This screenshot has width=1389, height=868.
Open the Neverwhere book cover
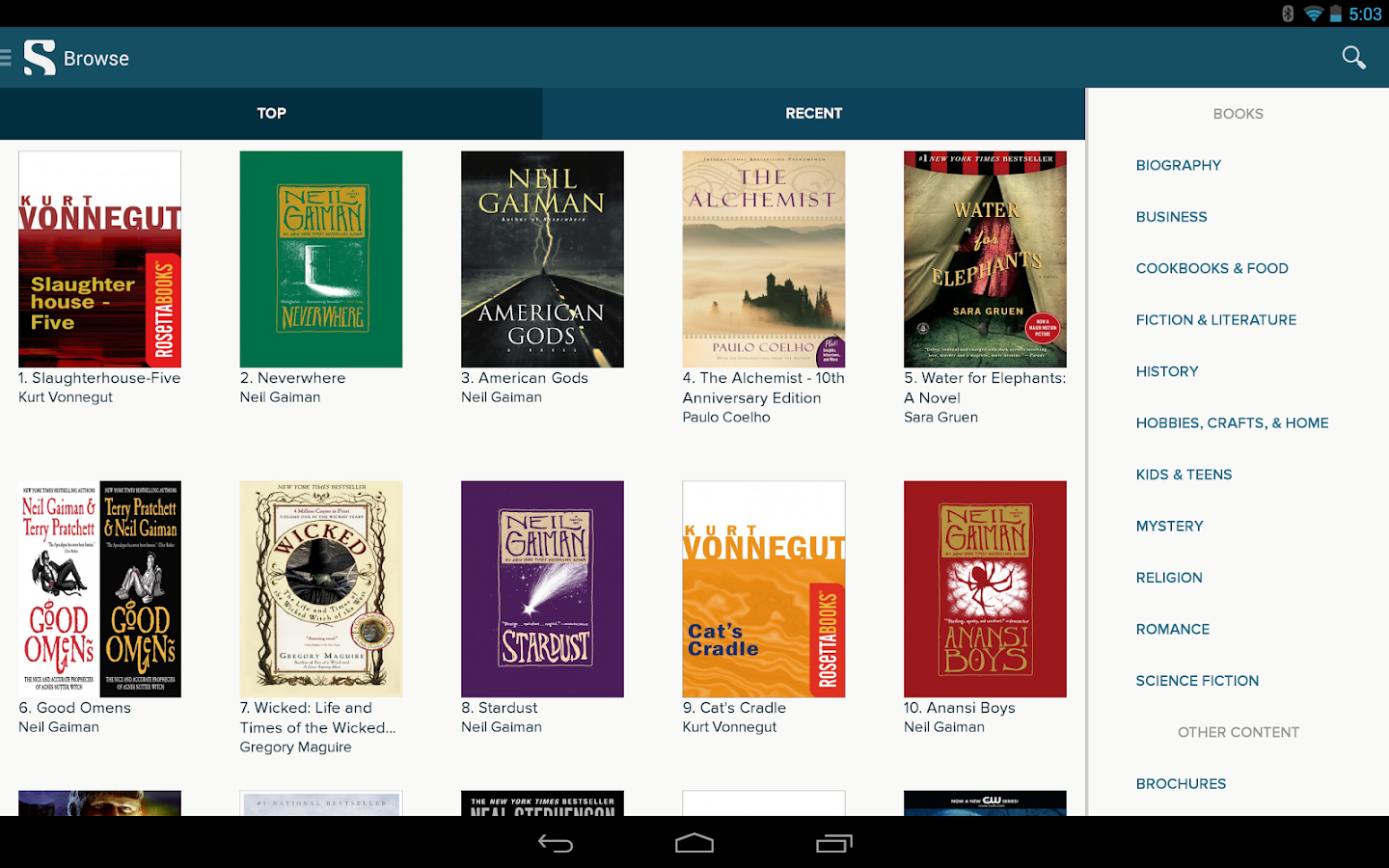[321, 259]
